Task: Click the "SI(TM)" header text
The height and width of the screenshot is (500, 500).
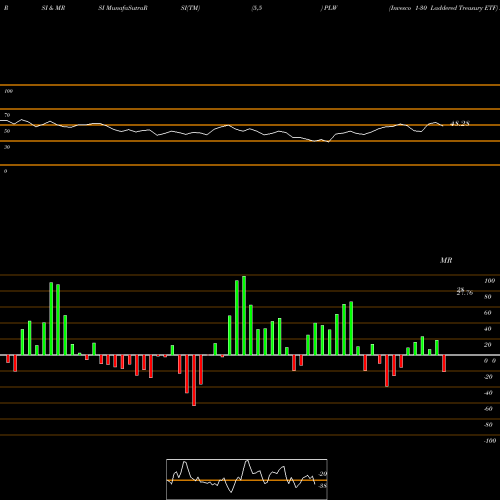Action: click(x=190, y=8)
